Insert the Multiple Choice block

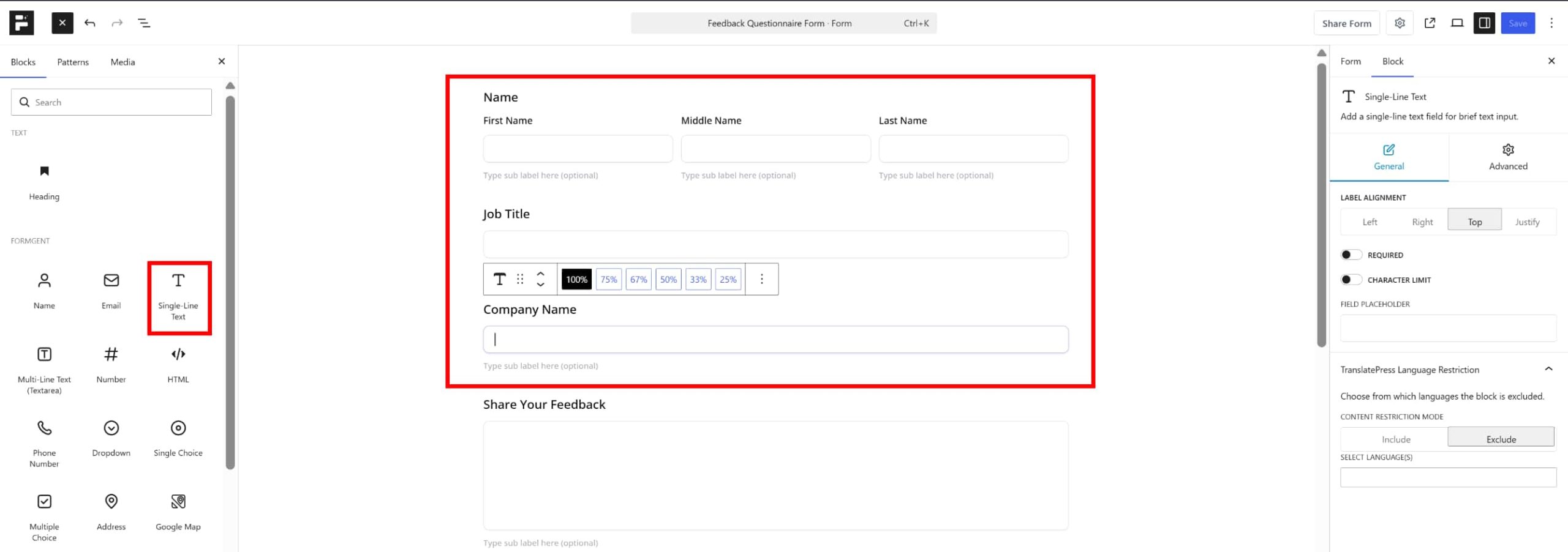pos(44,518)
